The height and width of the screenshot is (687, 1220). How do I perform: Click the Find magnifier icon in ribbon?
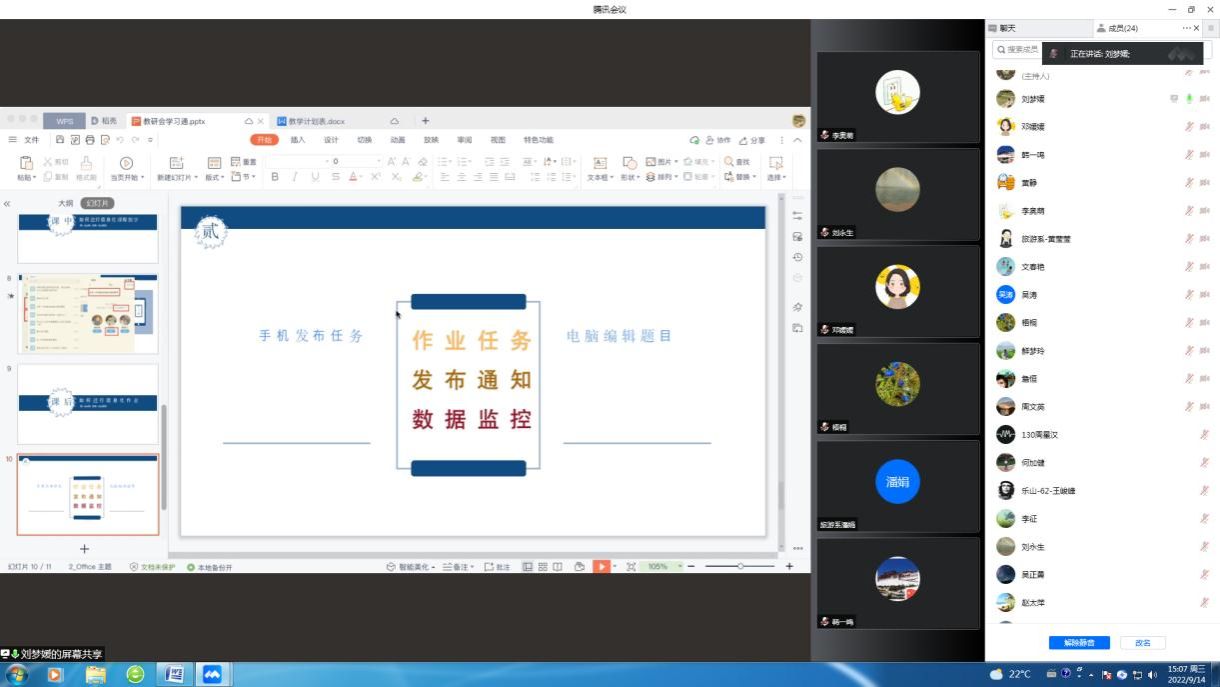[x=729, y=161]
